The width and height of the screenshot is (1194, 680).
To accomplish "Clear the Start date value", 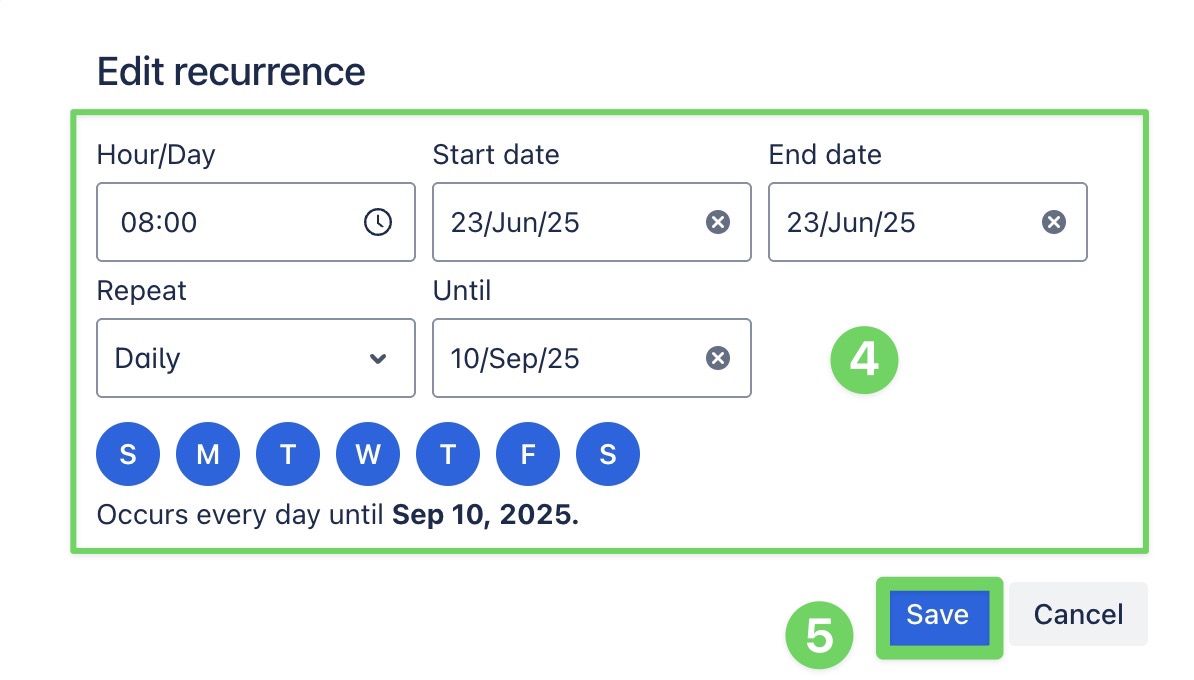I will (717, 222).
